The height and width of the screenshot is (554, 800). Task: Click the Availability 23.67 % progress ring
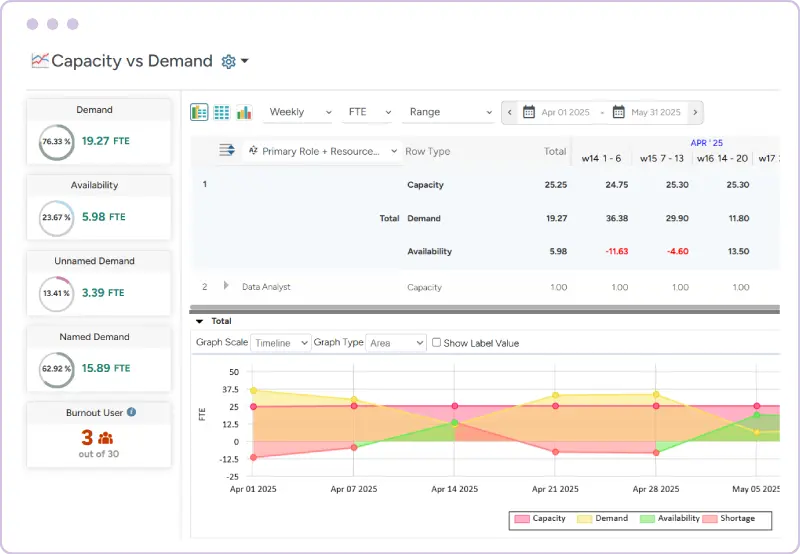[x=57, y=218]
